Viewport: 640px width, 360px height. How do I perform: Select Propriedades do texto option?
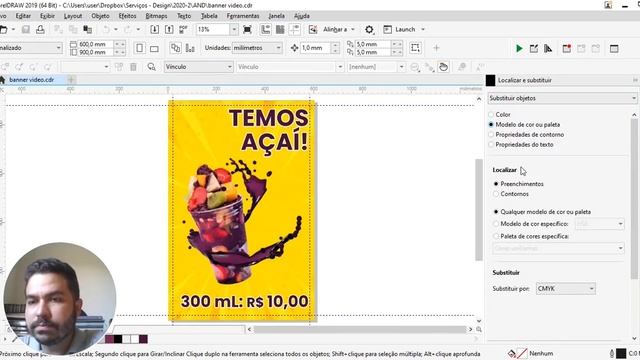point(491,144)
